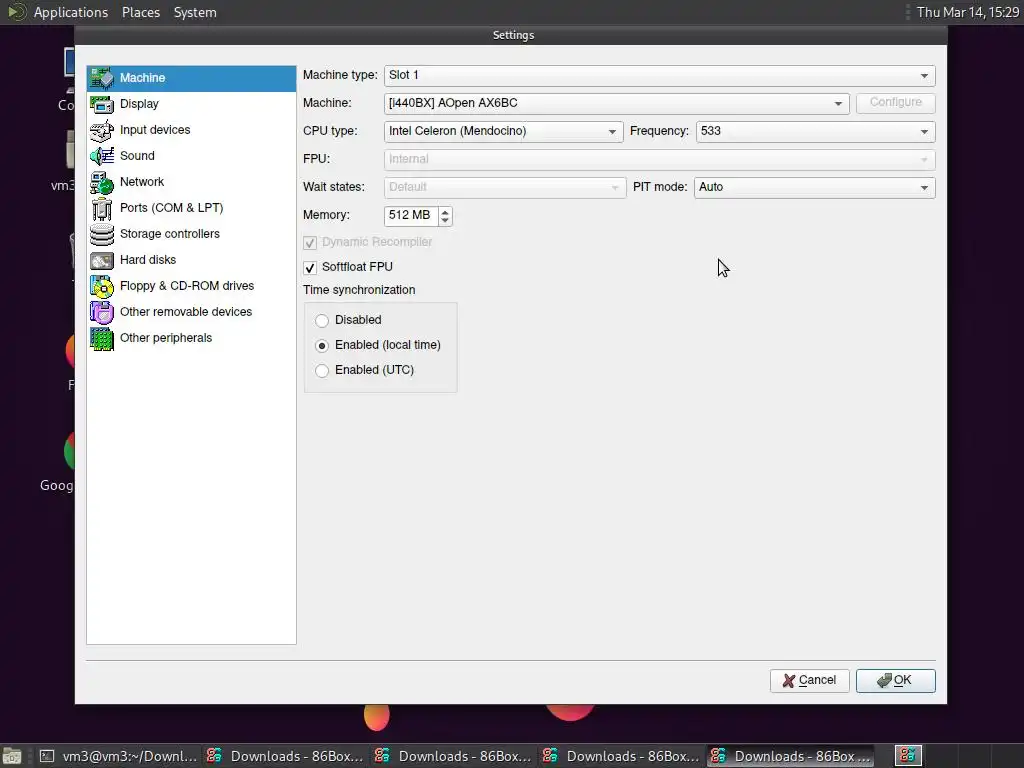The width and height of the screenshot is (1024, 768).
Task: Select the Sound category label
Action: click(137, 156)
